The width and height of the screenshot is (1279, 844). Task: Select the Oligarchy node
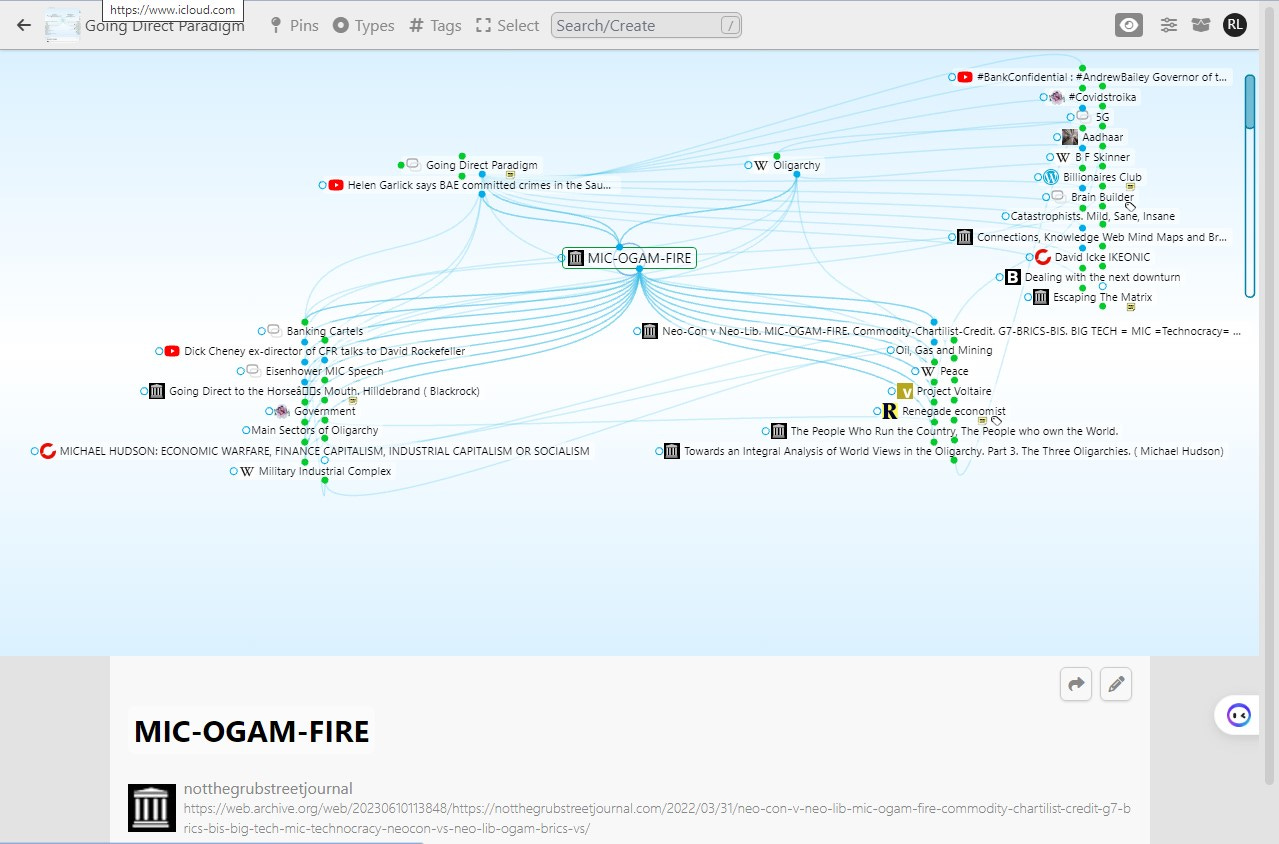[x=797, y=165]
